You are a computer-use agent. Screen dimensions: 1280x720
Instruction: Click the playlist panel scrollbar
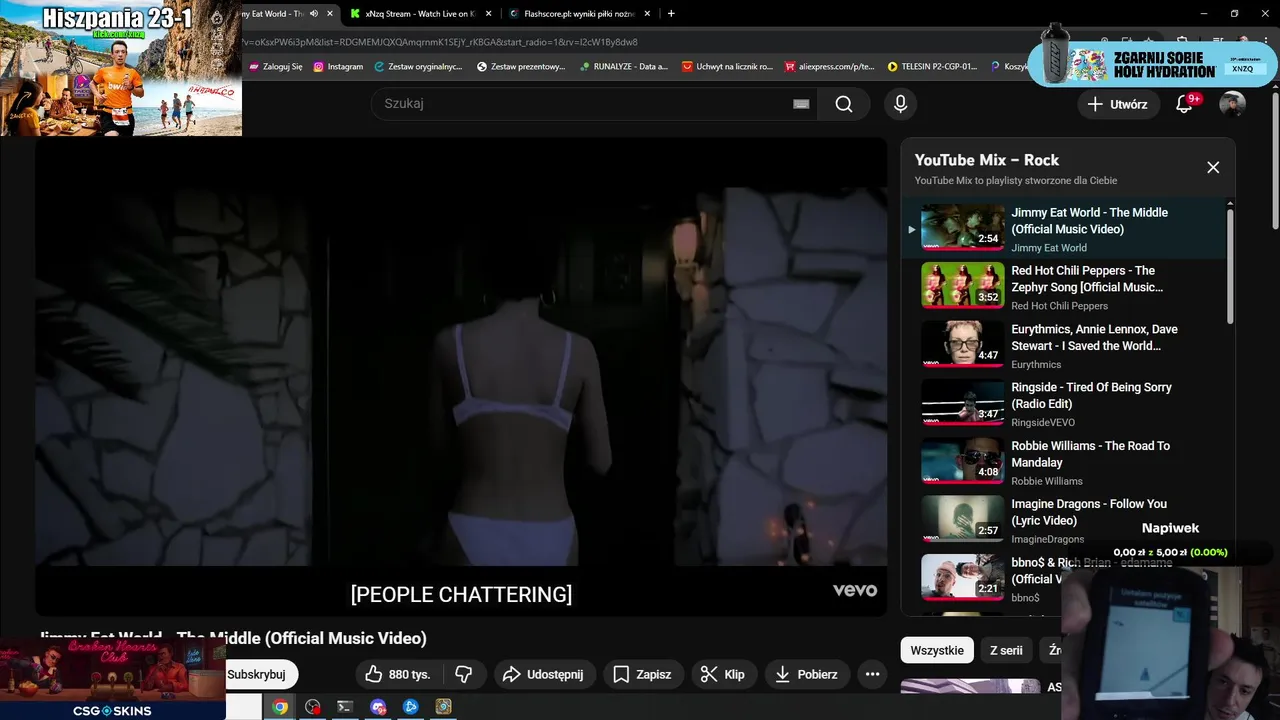tap(1230, 265)
